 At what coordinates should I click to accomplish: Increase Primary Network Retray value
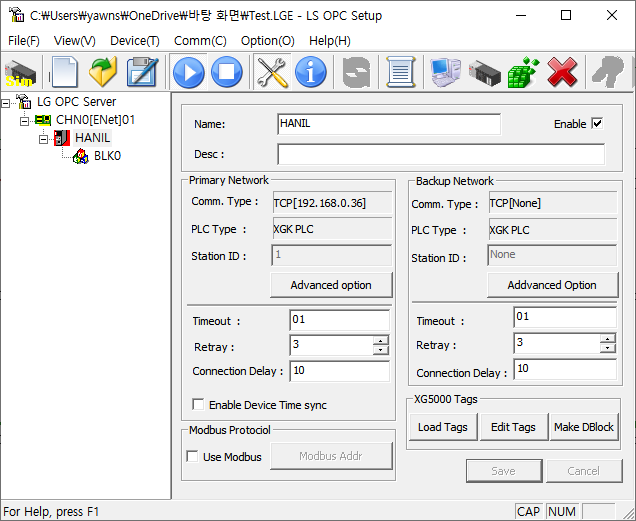pyautogui.click(x=380, y=341)
